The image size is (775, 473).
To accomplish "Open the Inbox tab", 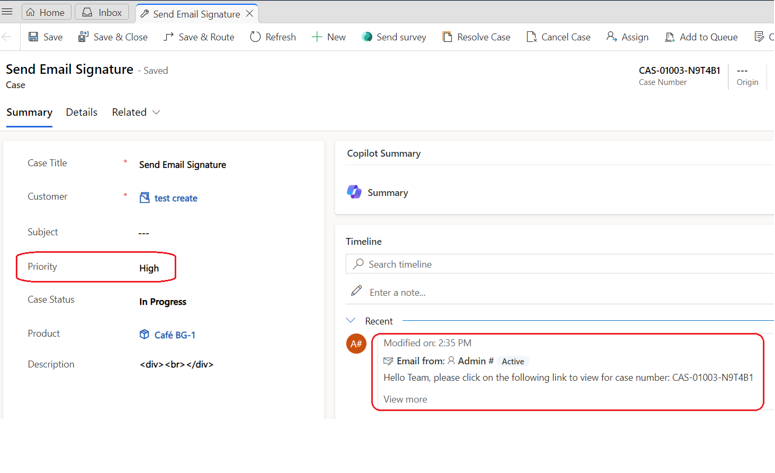I will click(x=102, y=13).
